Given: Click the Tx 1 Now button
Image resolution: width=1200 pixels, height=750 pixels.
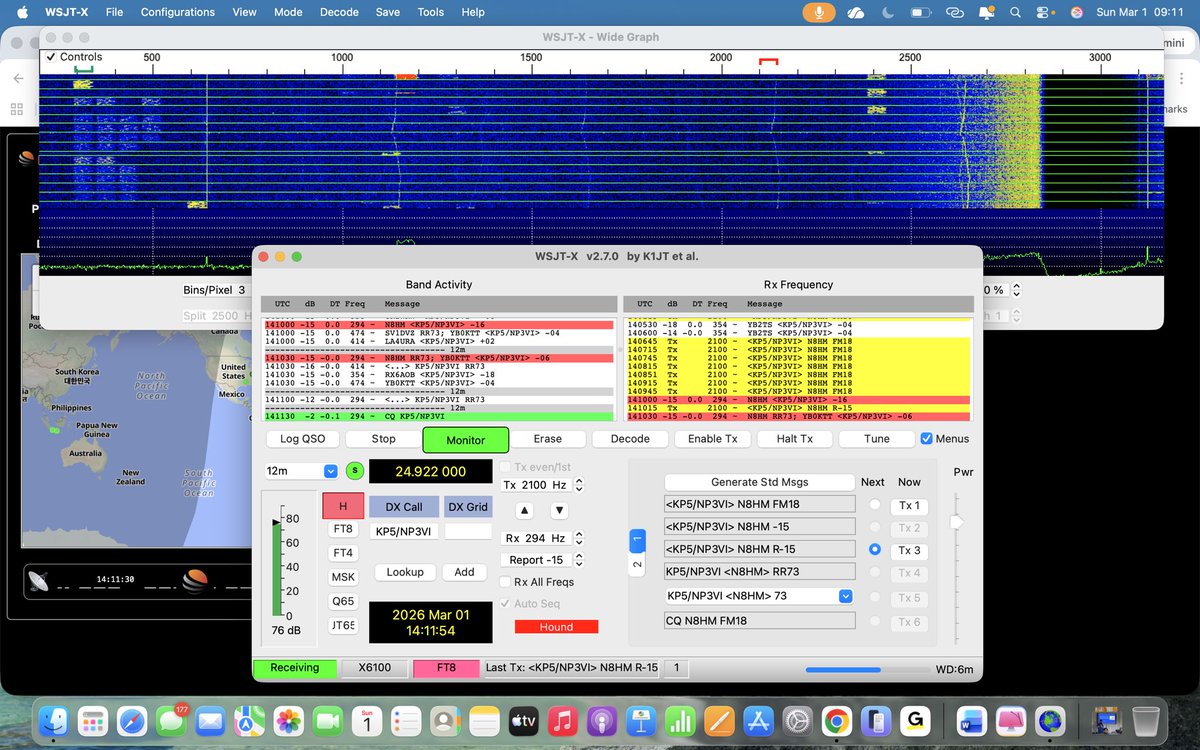Looking at the screenshot, I should pyautogui.click(x=909, y=506).
